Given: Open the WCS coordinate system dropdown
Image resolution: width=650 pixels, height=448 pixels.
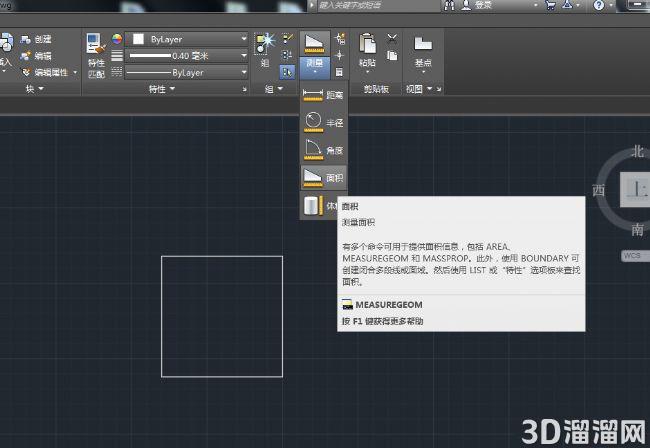Looking at the screenshot, I should 635,256.
